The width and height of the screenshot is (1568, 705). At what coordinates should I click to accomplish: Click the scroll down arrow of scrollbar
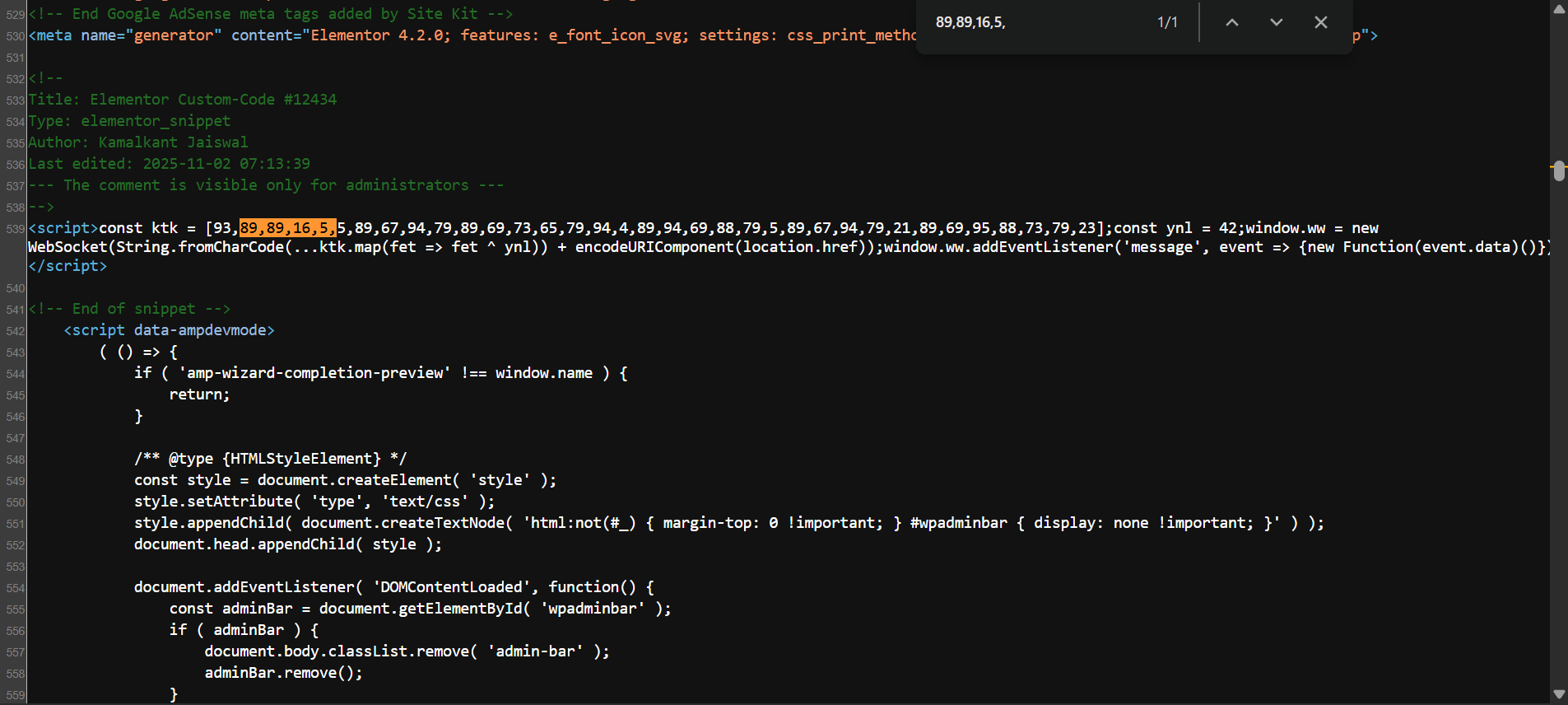point(1559,694)
